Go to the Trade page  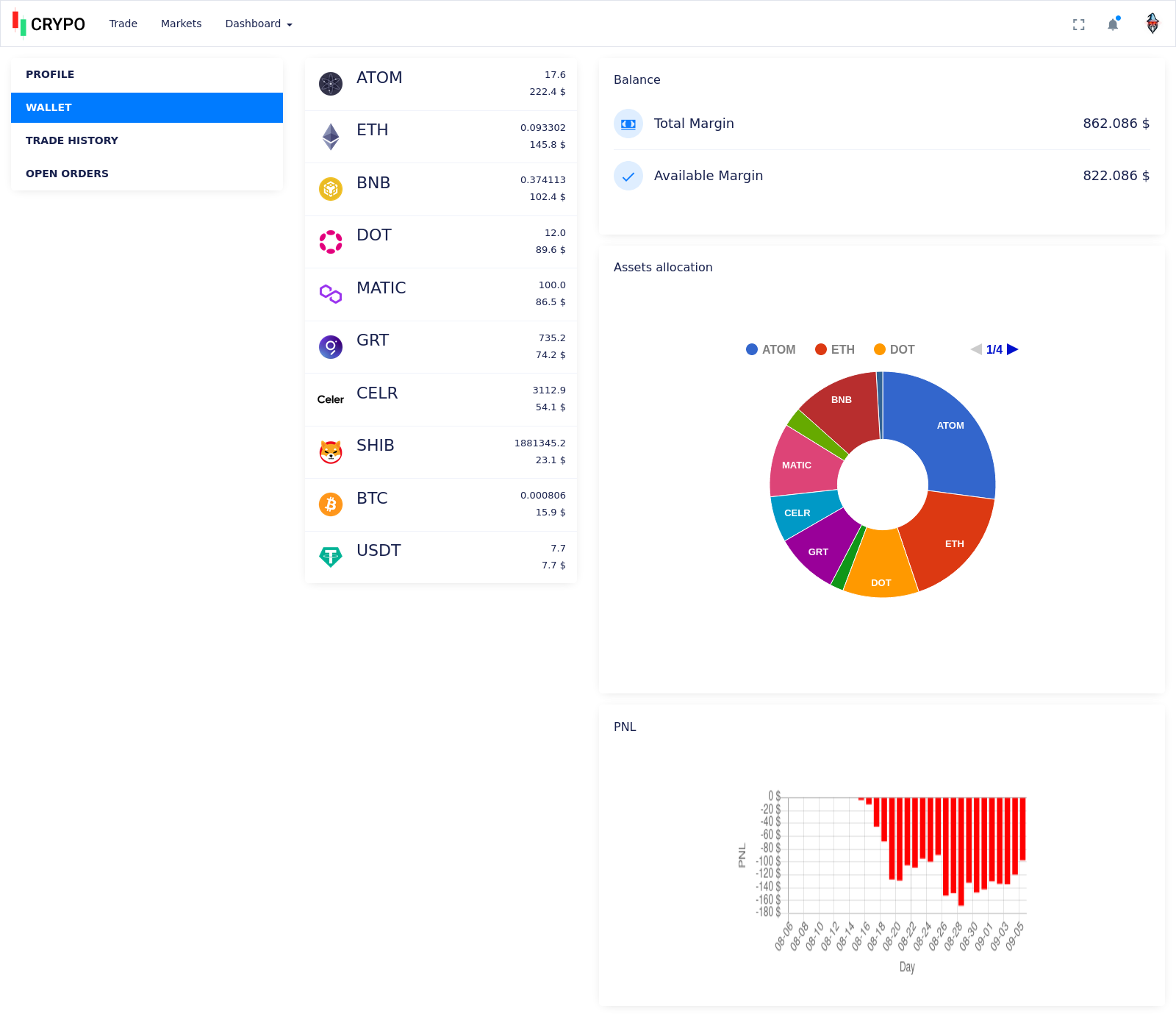pos(123,24)
